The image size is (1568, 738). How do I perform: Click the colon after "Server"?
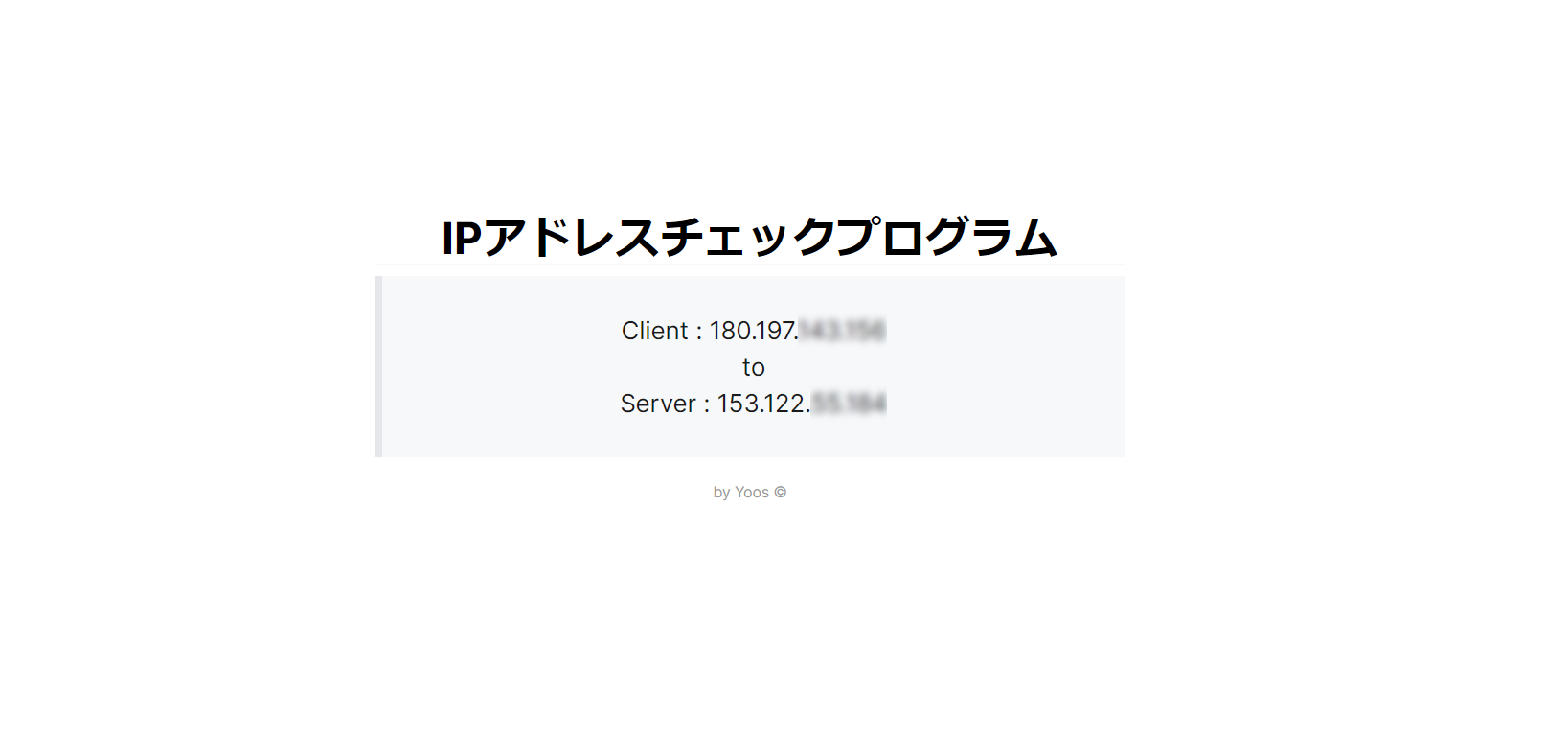pos(707,404)
